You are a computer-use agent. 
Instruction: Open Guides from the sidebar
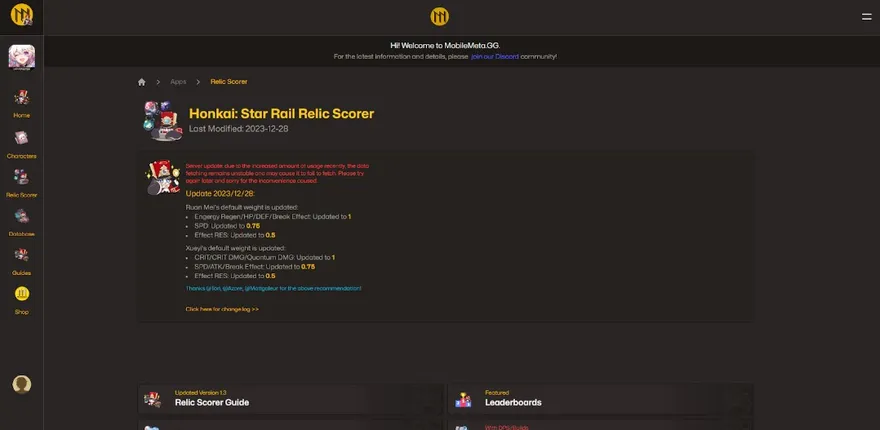click(x=21, y=256)
